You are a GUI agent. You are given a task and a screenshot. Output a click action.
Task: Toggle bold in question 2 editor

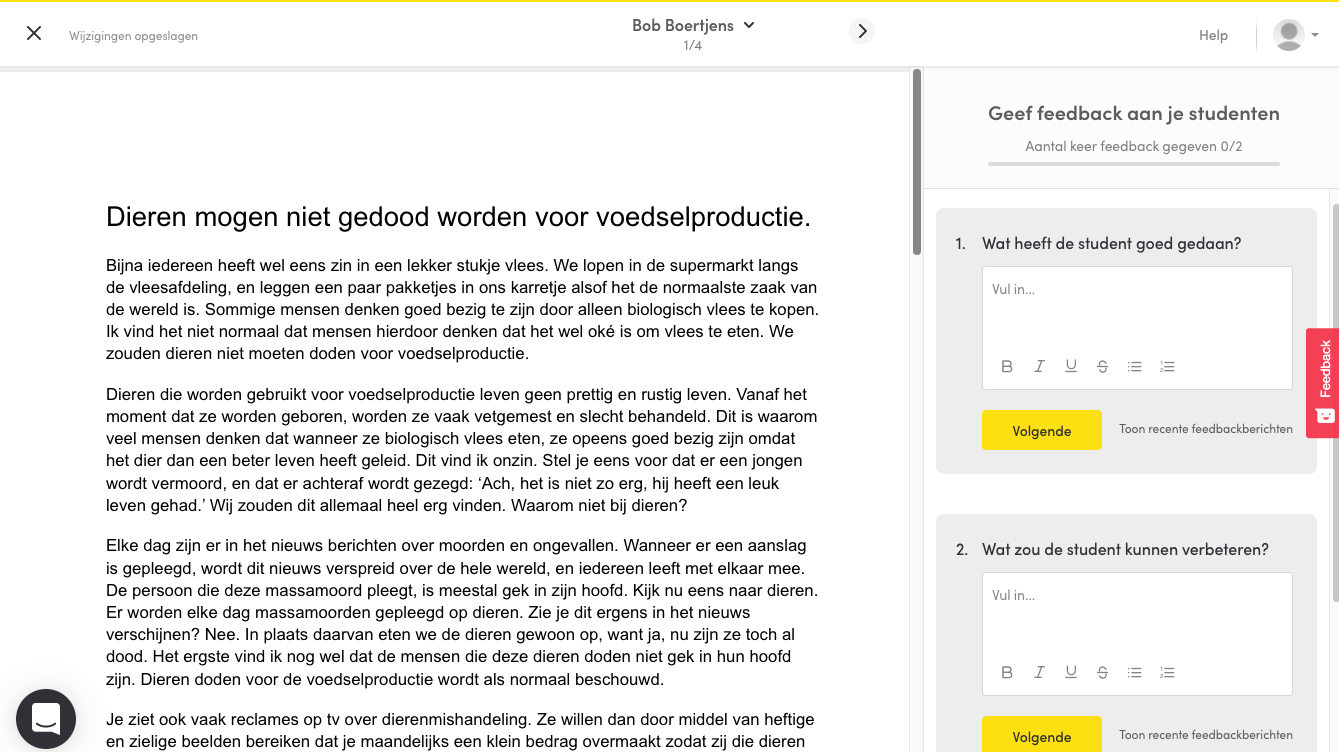(1007, 673)
